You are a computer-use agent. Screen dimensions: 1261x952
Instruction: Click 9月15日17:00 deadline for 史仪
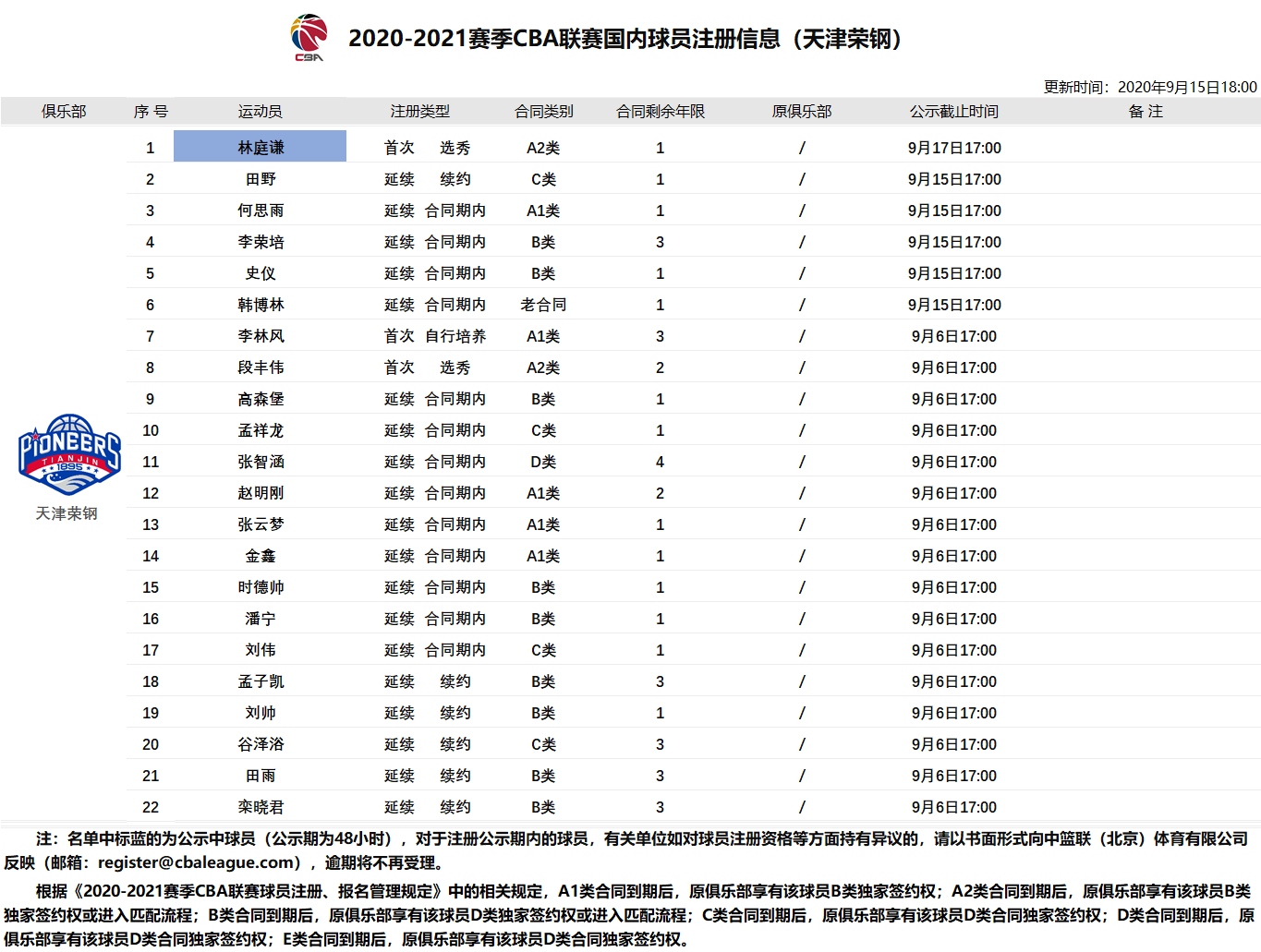[x=954, y=273]
